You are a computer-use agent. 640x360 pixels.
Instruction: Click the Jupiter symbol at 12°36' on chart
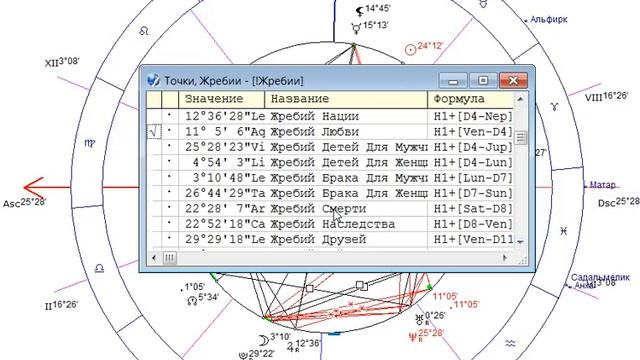[x=290, y=347]
